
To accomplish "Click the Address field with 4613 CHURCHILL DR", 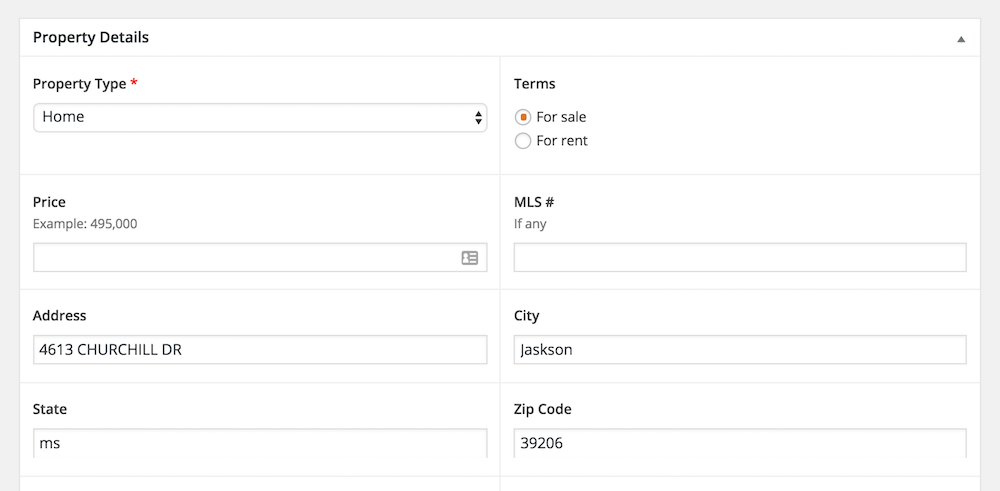I will pyautogui.click(x=260, y=349).
